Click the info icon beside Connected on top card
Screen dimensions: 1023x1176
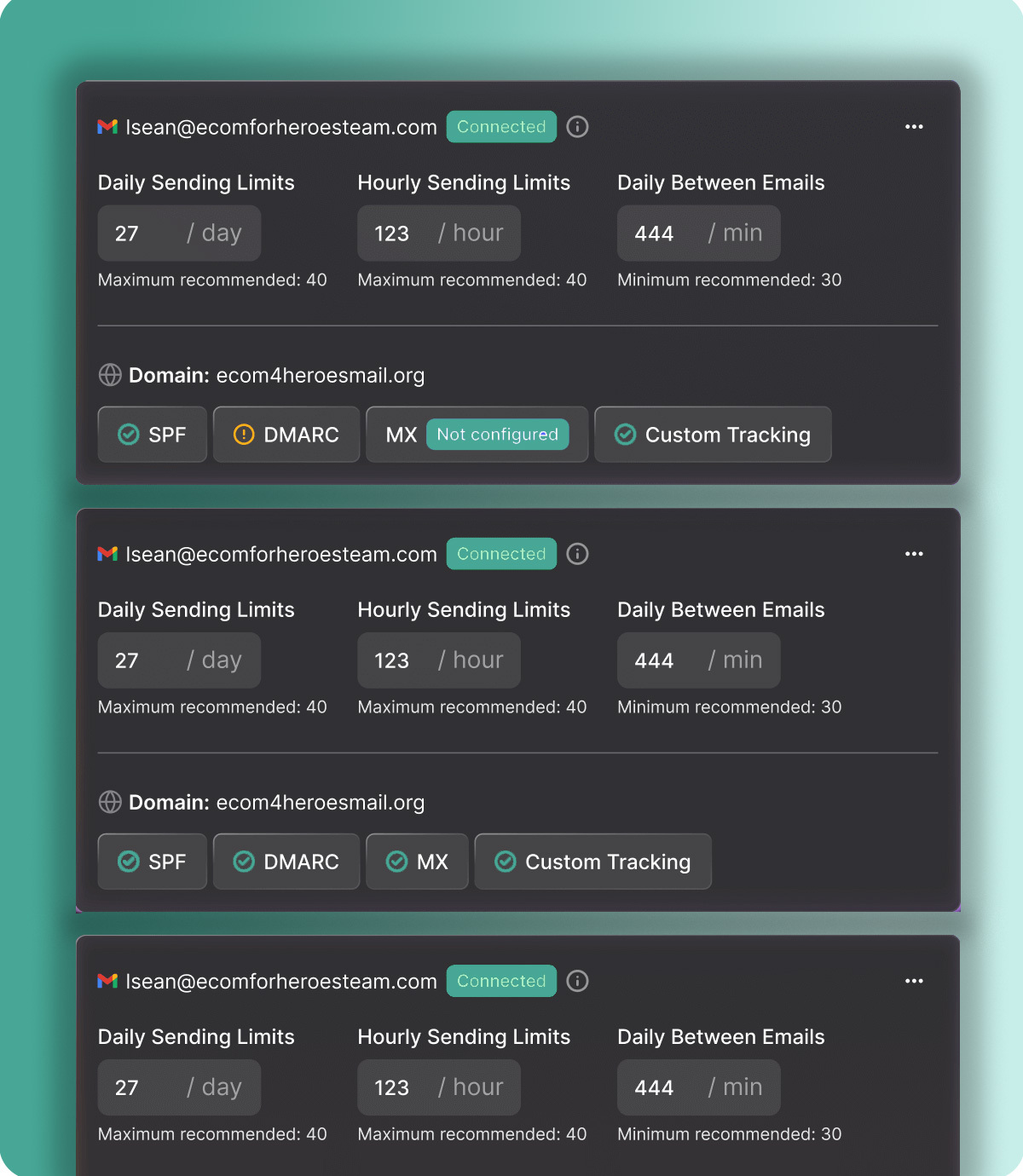[x=578, y=127]
